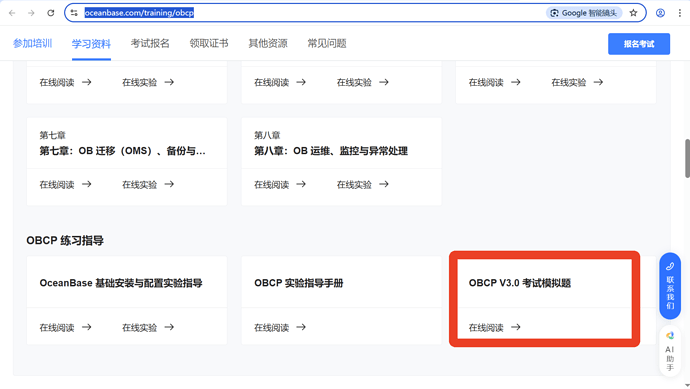Click the 第七章：OB 迁移（OMS）title

pos(122,151)
